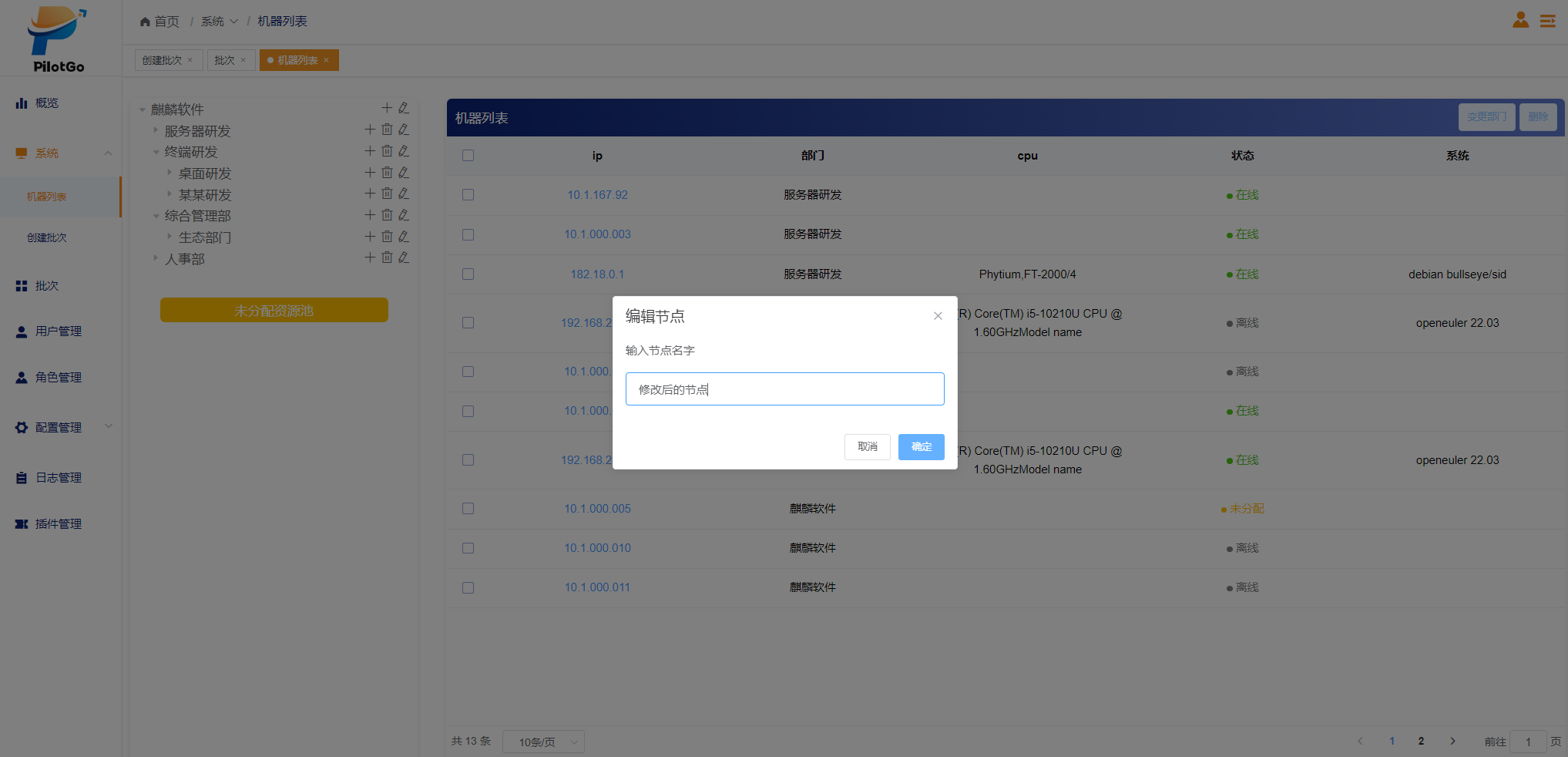
Task: Open 用户管理 in the sidebar
Action: tap(58, 331)
